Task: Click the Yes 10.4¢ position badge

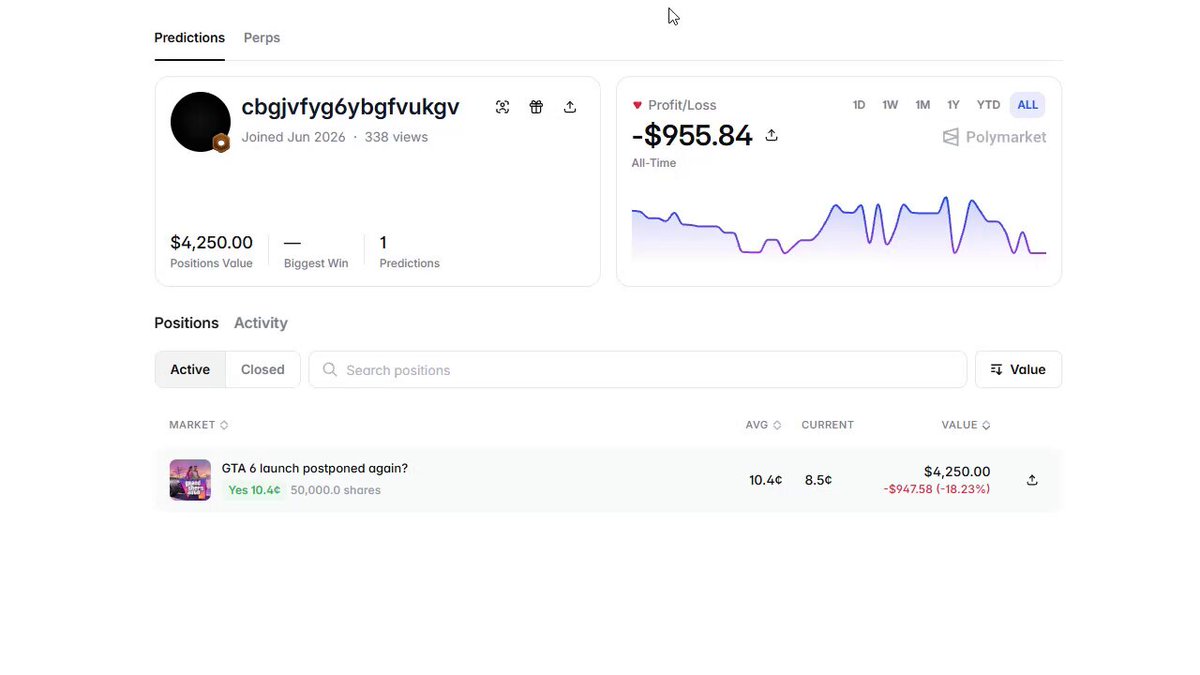Action: pos(254,490)
